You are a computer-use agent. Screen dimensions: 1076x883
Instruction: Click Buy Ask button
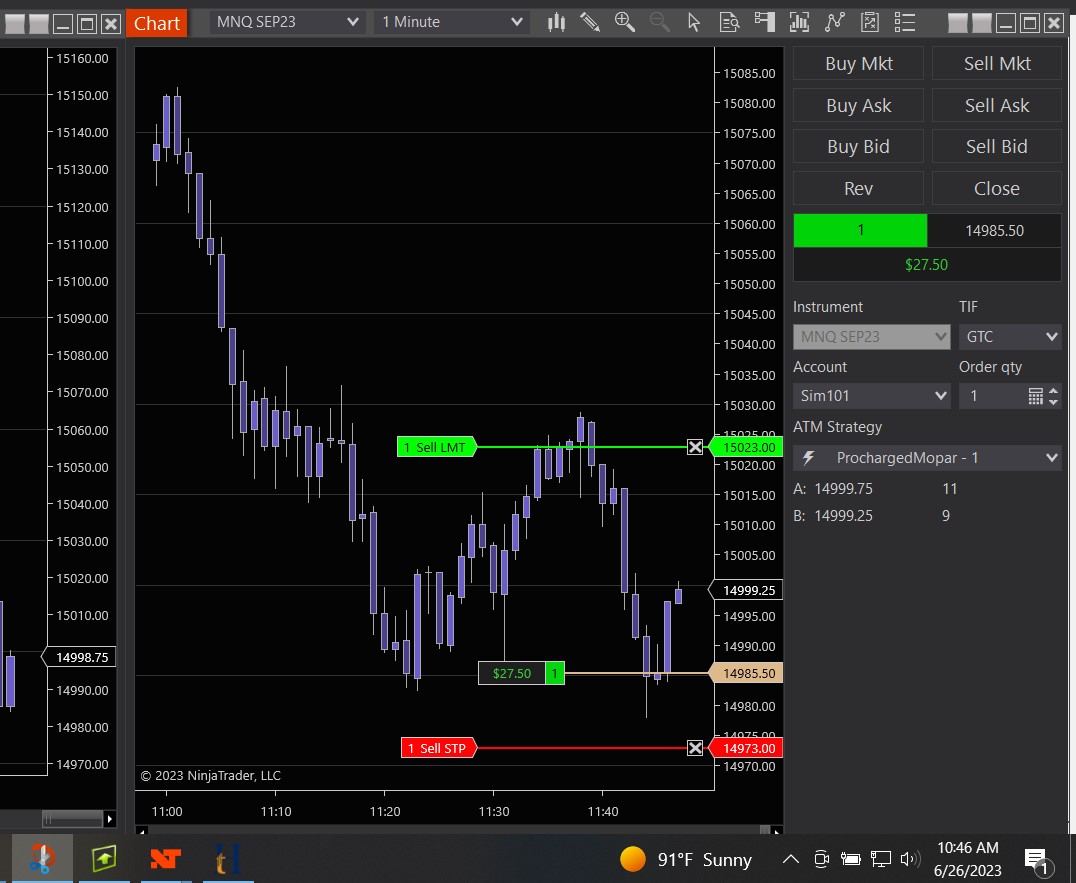858,106
